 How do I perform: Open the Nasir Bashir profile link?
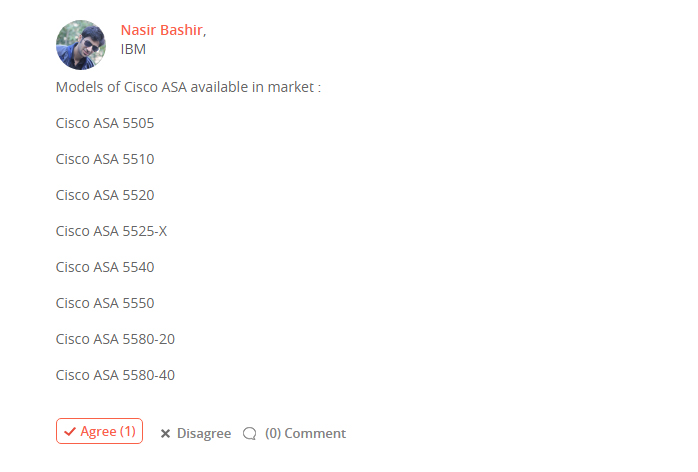pos(161,30)
